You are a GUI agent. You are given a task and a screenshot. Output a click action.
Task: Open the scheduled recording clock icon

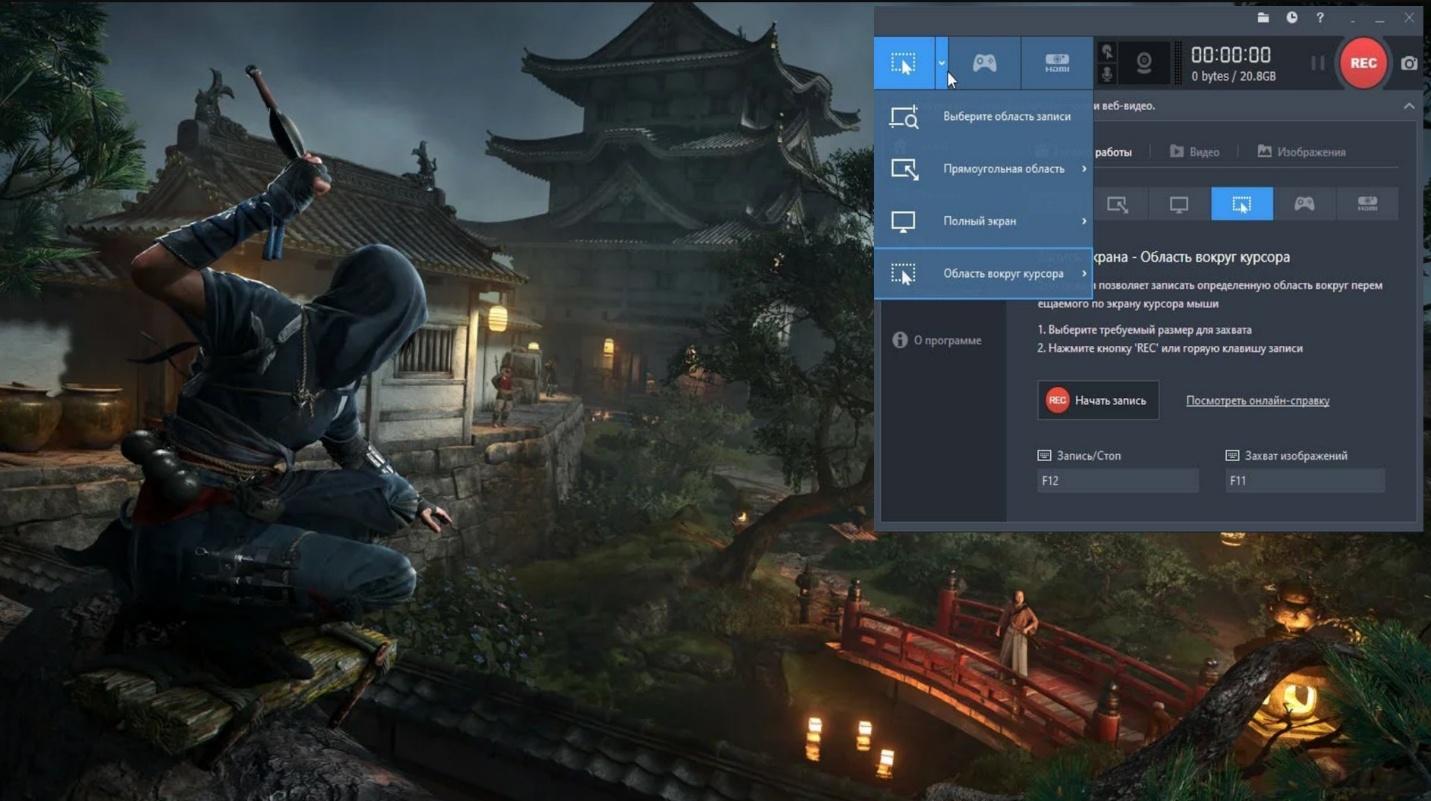(1292, 18)
